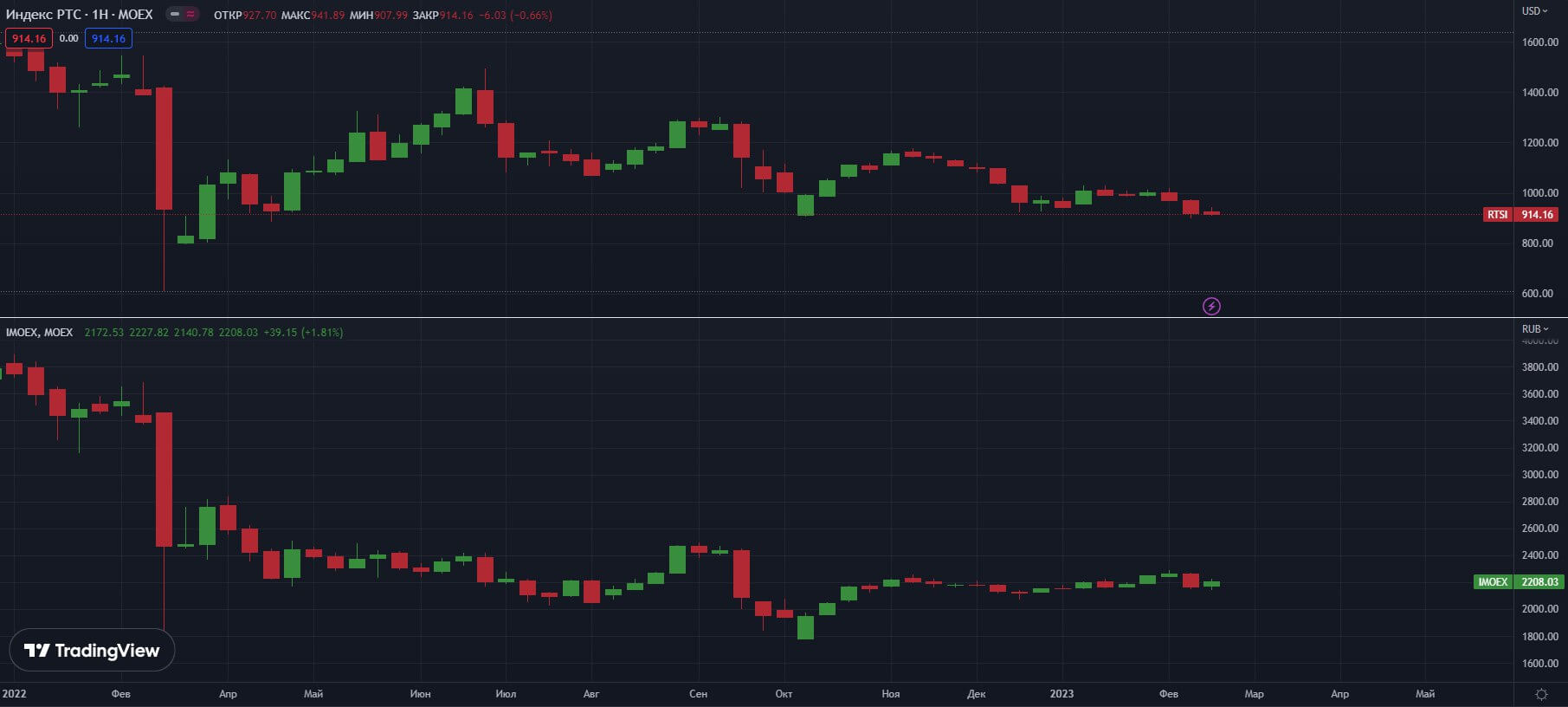
Task: Click the pink approximate-equals data icon
Action: [x=190, y=15]
